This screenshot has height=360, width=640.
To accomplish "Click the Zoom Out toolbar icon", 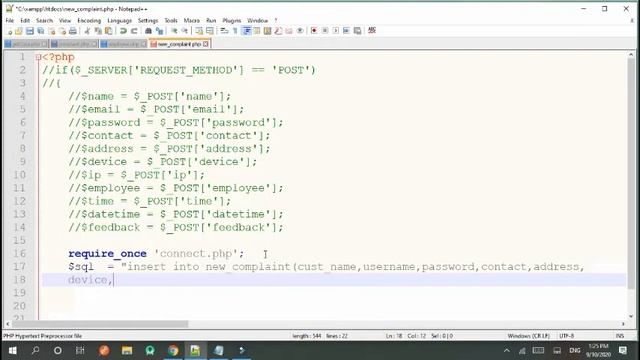I will pos(185,31).
